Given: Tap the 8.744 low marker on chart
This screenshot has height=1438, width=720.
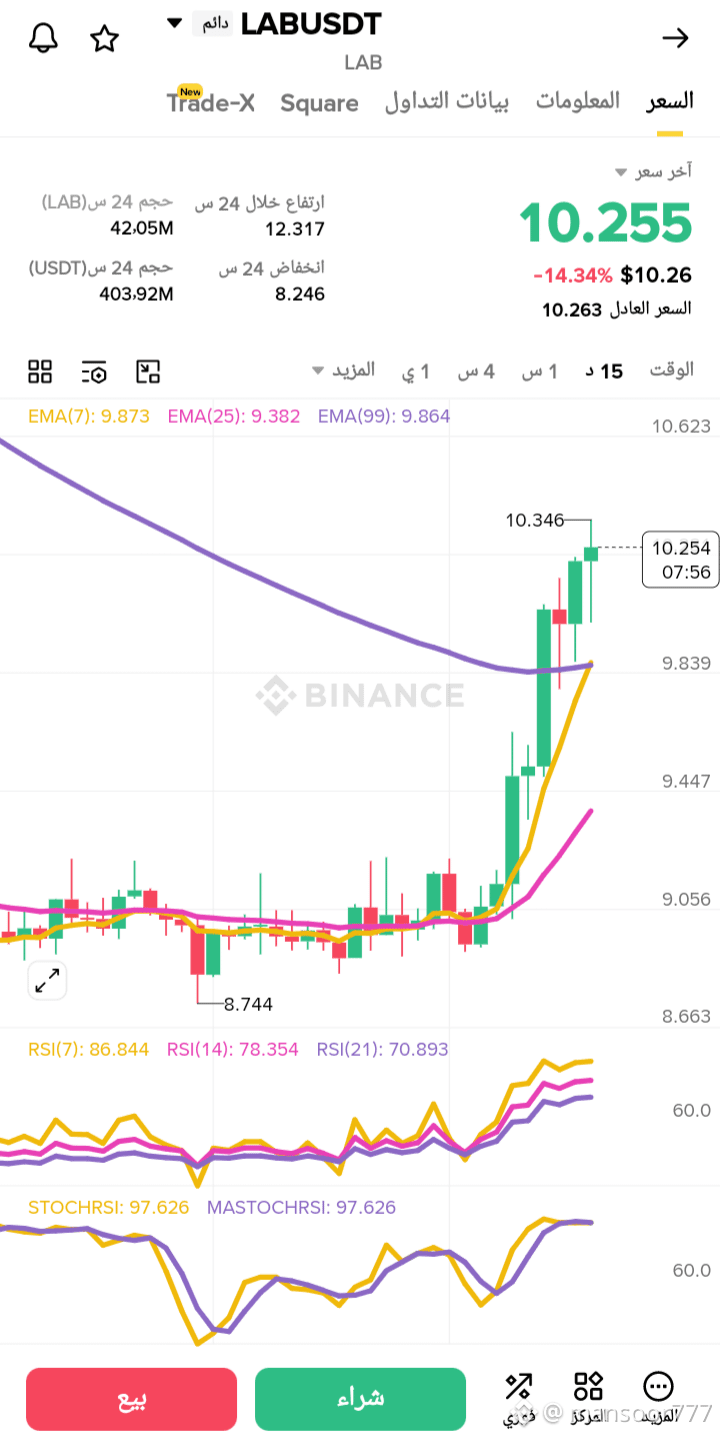Looking at the screenshot, I should click(x=249, y=1004).
